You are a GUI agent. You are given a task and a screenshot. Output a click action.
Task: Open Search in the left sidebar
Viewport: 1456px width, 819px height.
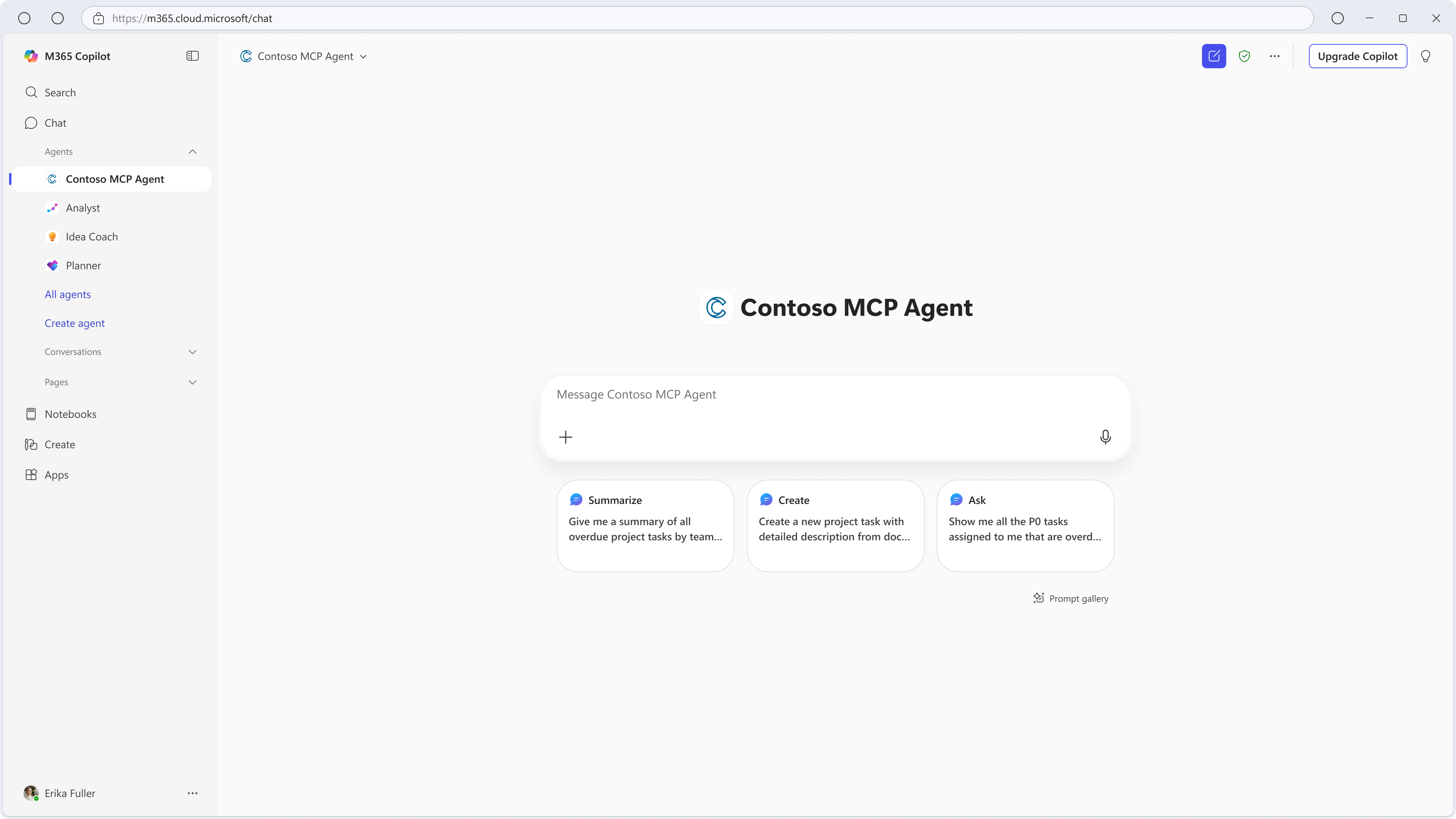point(60,92)
